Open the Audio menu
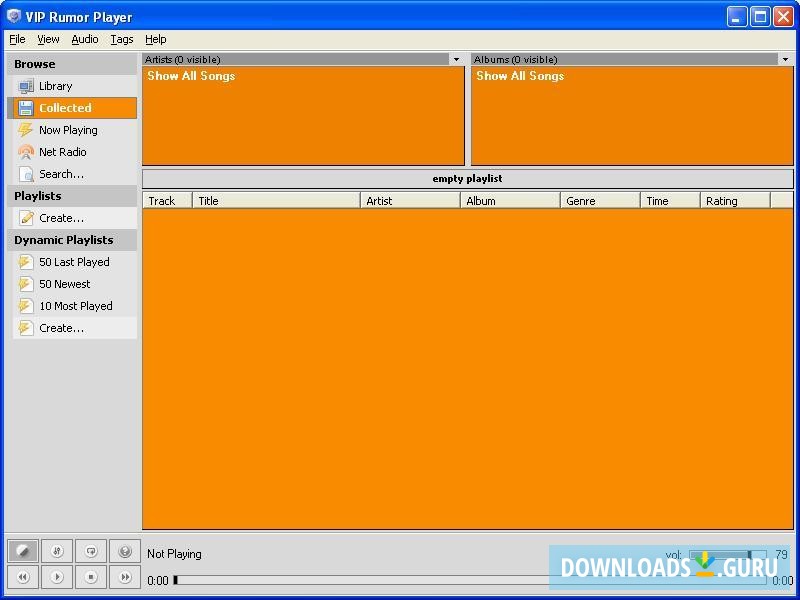This screenshot has width=800, height=600. click(x=85, y=39)
